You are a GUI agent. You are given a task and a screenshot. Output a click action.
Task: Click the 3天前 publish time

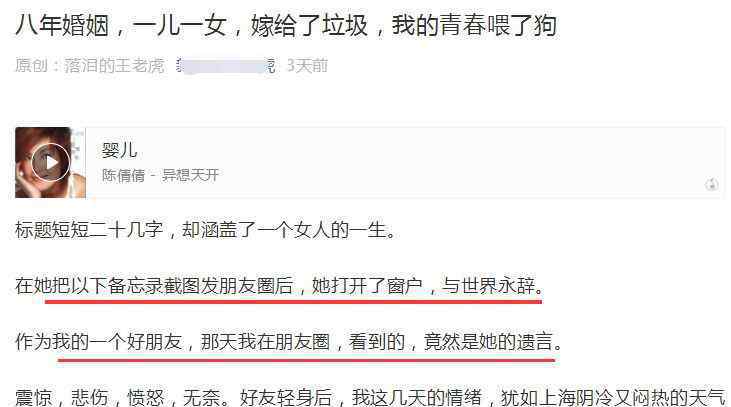(x=307, y=66)
